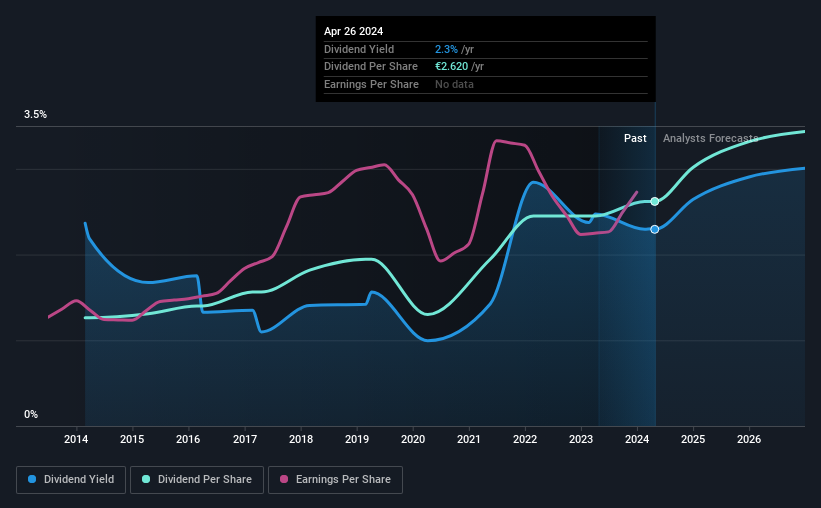Click the Apr 26 2024 tooltip header
This screenshot has height=508, width=821.
click(353, 31)
